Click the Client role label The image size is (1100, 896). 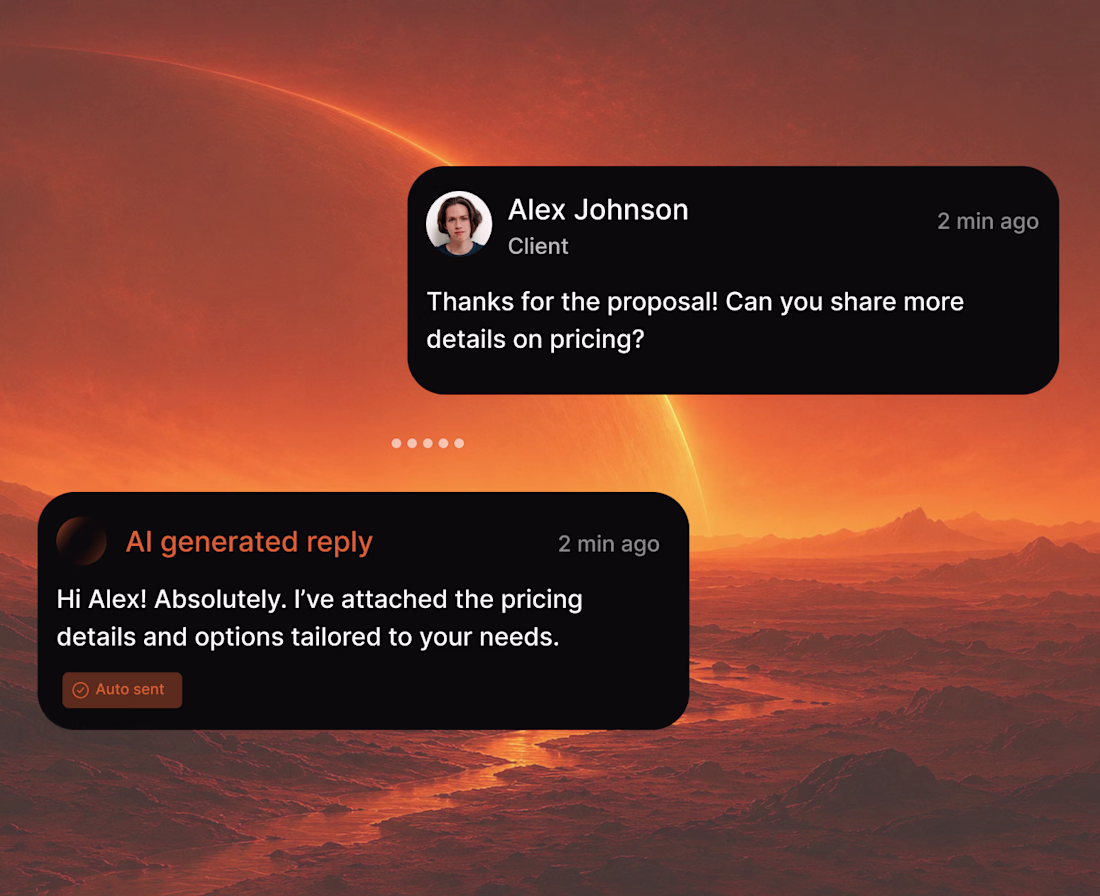[538, 246]
